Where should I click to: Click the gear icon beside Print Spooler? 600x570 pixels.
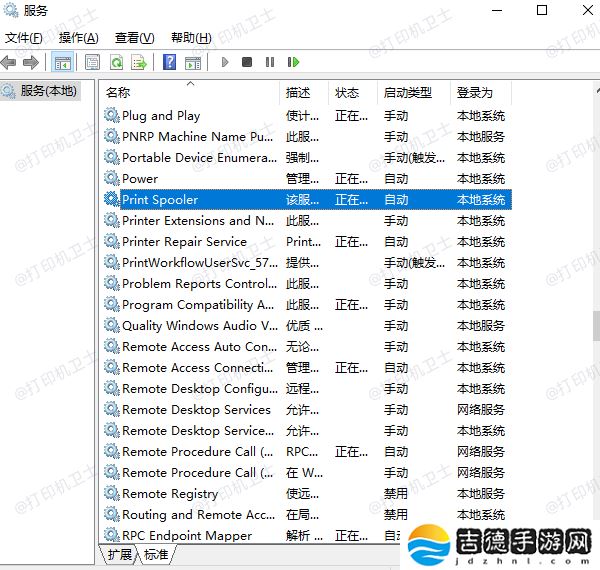[112, 199]
